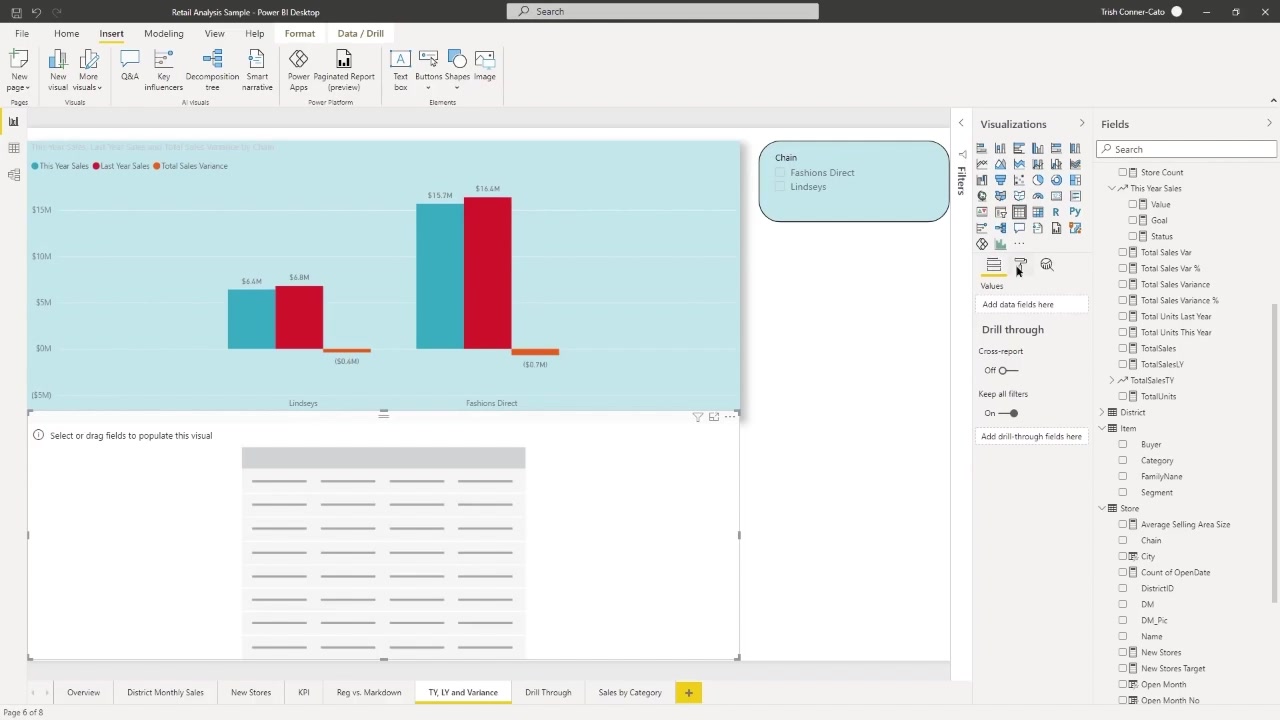Click the filter icon on the table visual
This screenshot has height=720, width=1280.
[698, 417]
